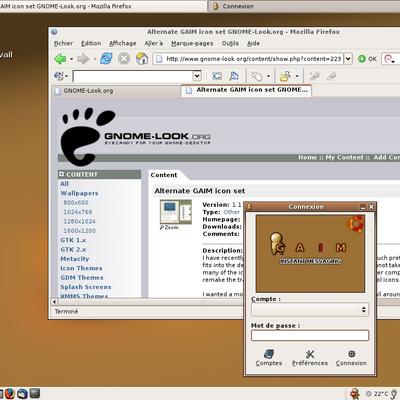Follow the Other type link
The height and width of the screenshot is (400, 400).
tap(231, 212)
